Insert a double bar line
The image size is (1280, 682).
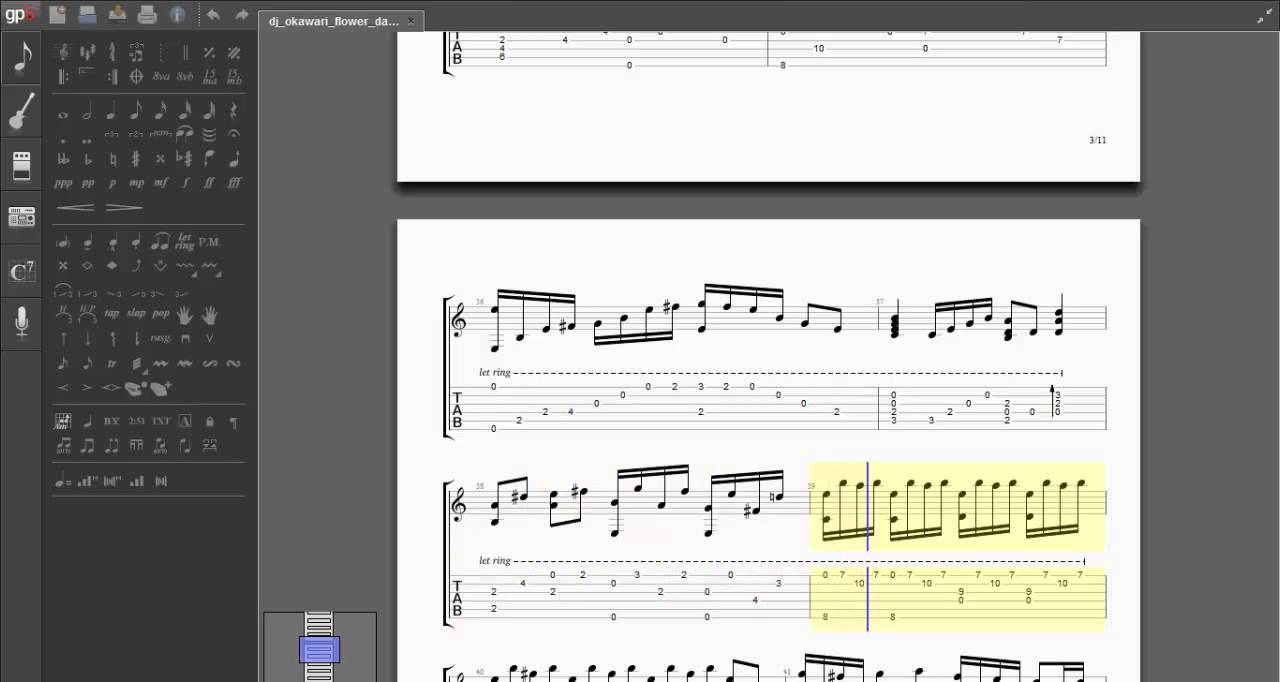pyautogui.click(x=185, y=52)
